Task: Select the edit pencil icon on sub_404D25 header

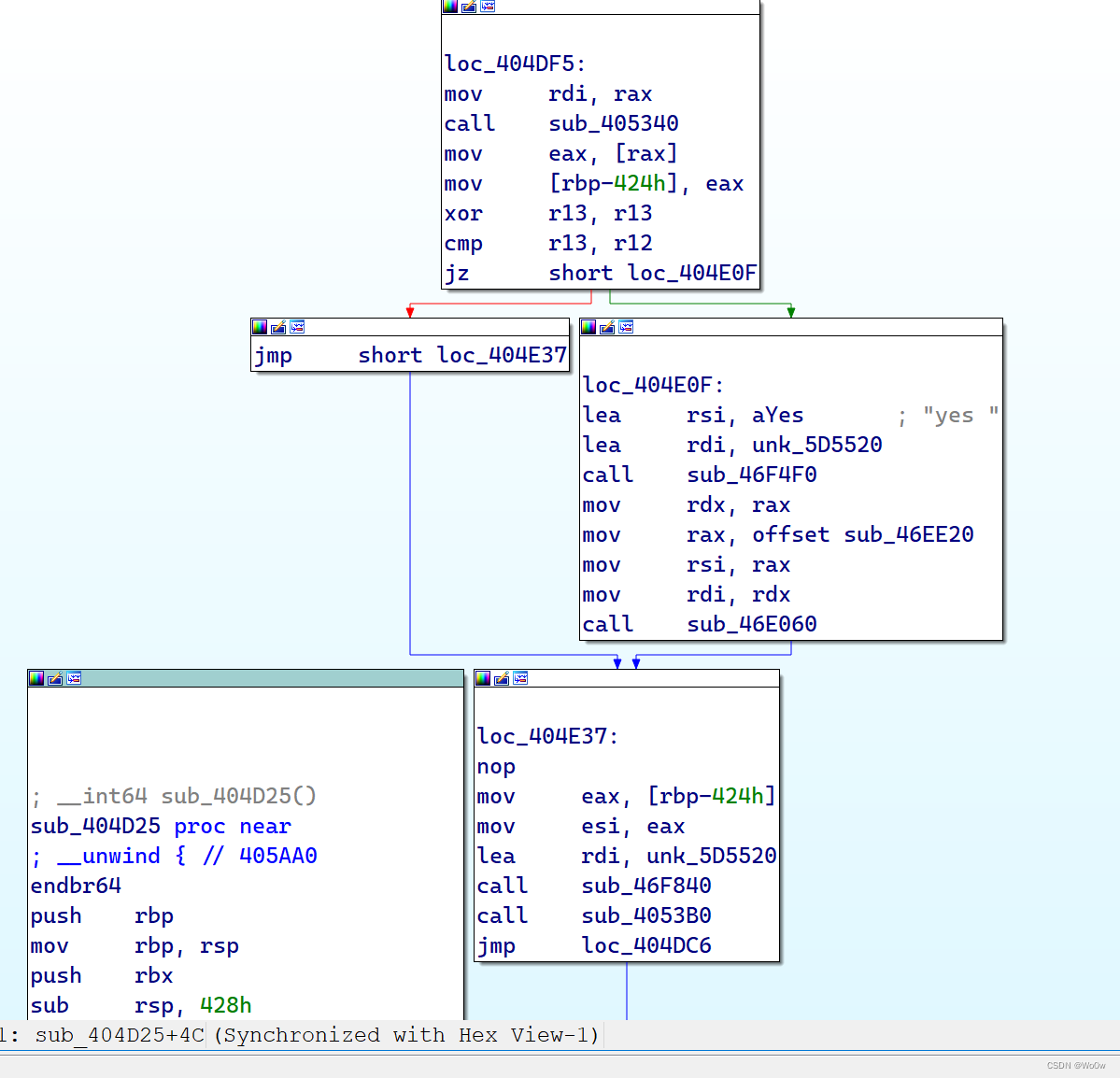Action: click(x=54, y=678)
